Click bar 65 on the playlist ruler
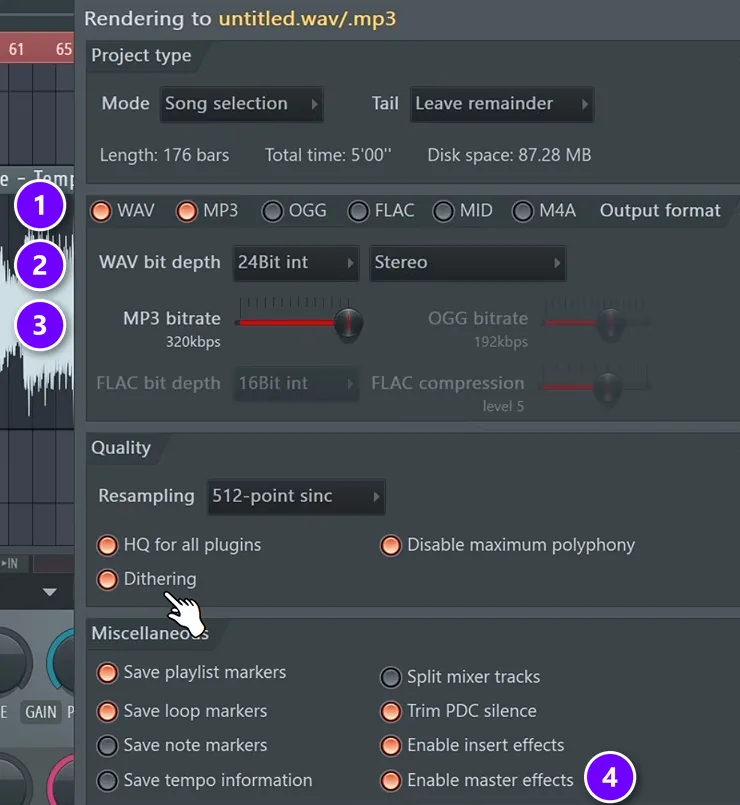 [64, 49]
